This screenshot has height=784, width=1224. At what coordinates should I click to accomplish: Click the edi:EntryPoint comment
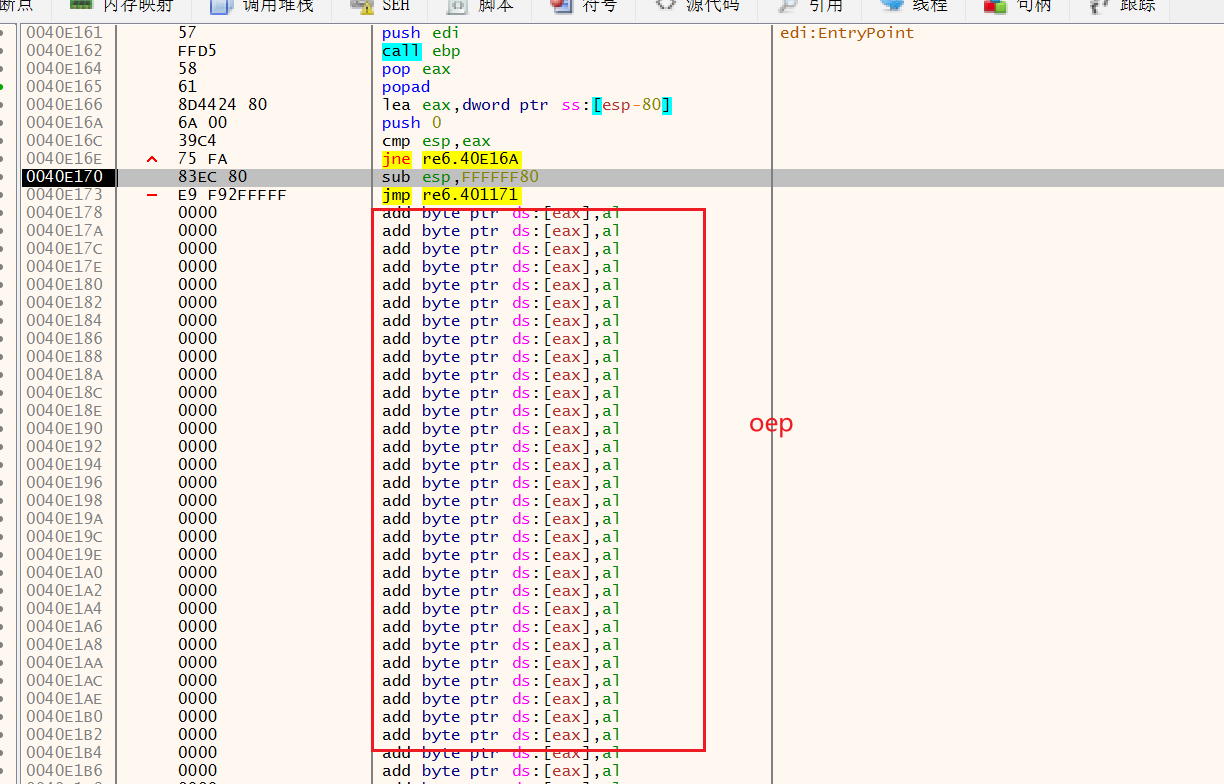(x=846, y=33)
